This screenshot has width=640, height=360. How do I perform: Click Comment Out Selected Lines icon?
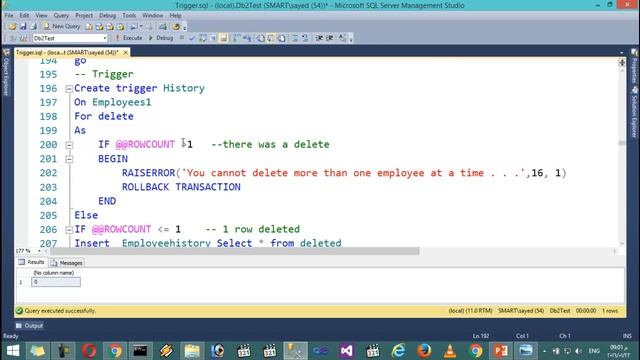click(x=295, y=38)
